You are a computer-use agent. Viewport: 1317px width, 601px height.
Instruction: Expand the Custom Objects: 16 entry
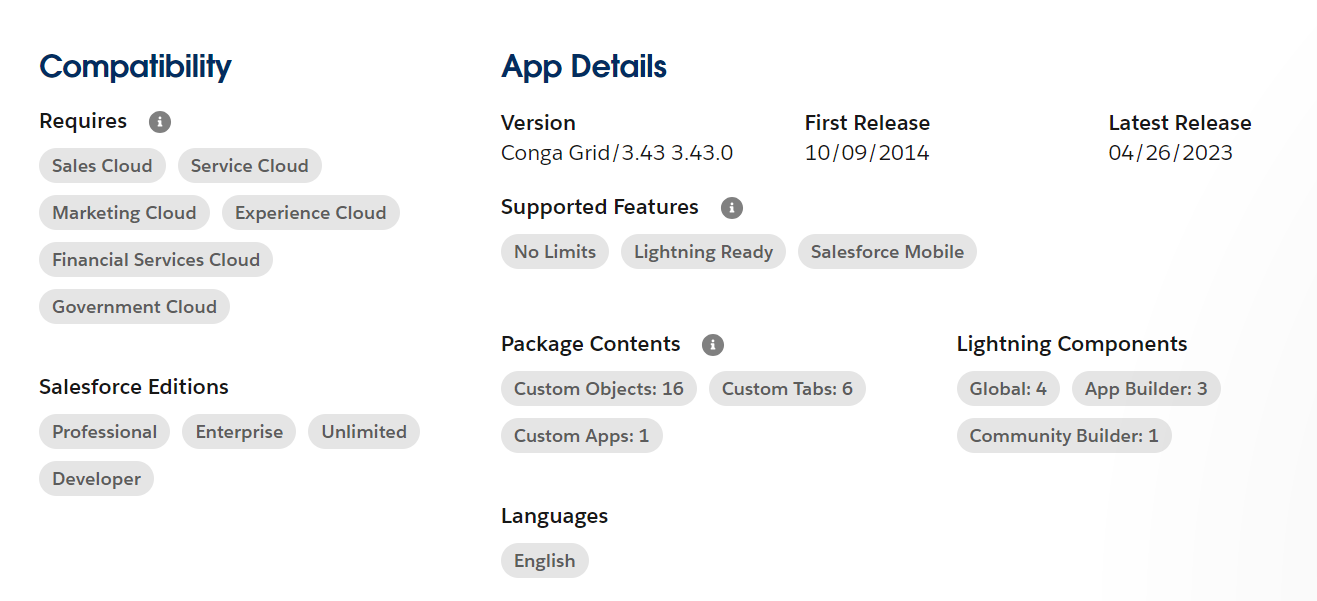(x=598, y=388)
